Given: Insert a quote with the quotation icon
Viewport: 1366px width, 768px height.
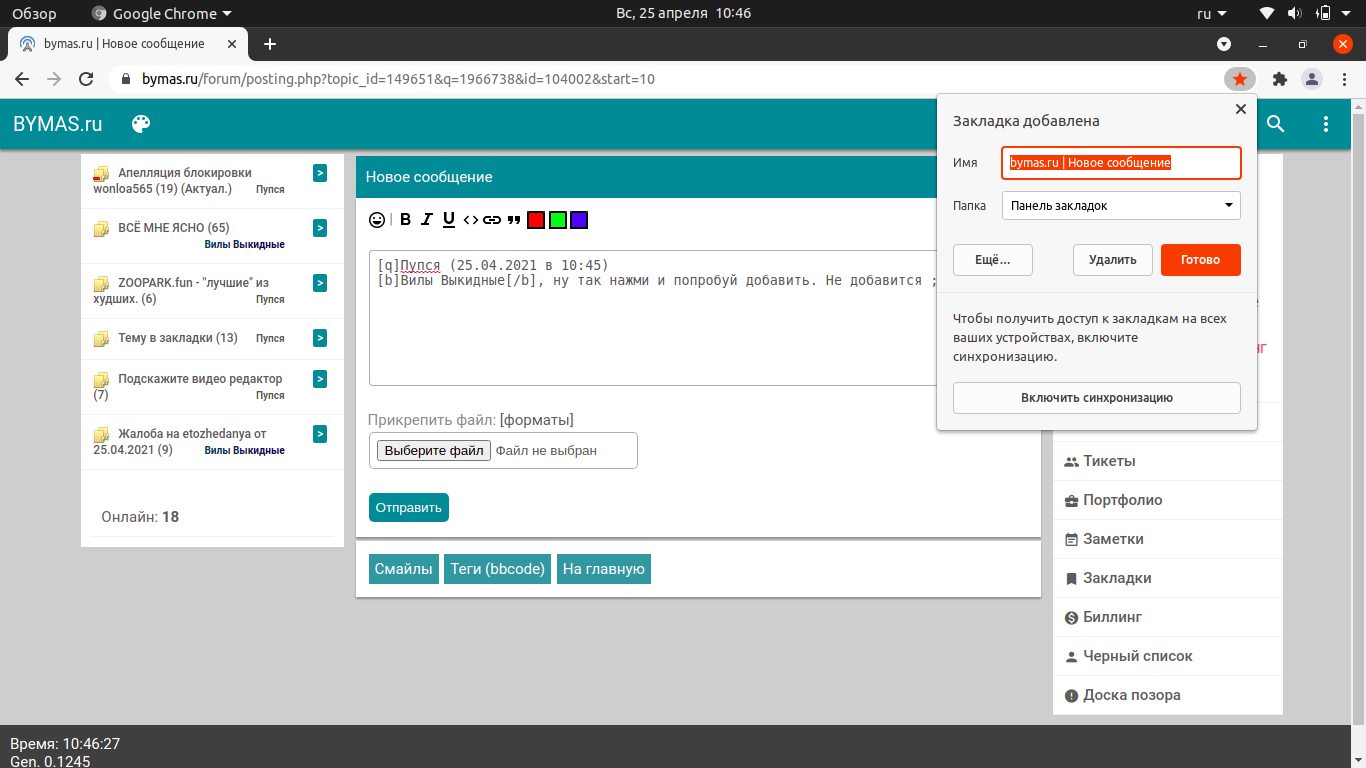Looking at the screenshot, I should [x=514, y=220].
